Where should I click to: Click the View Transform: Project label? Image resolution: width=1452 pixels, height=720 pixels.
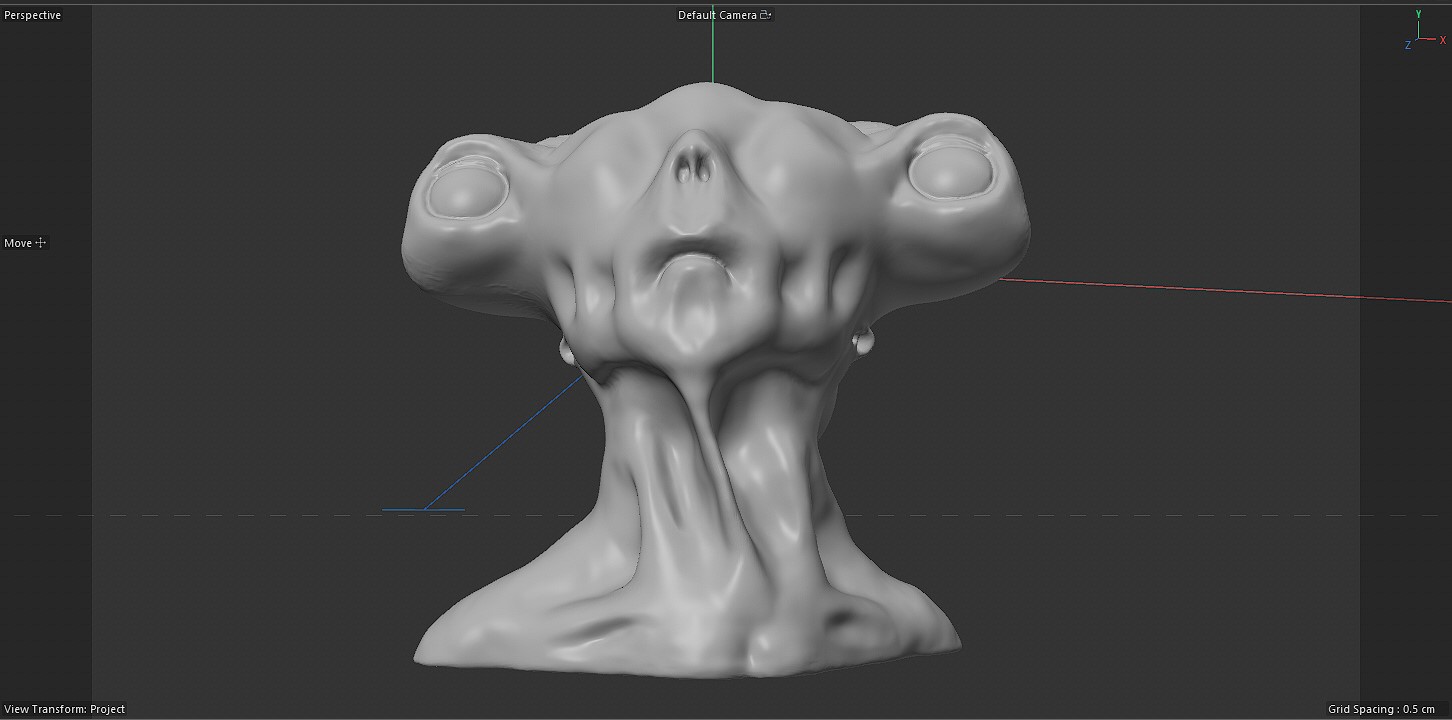pyautogui.click(x=65, y=709)
